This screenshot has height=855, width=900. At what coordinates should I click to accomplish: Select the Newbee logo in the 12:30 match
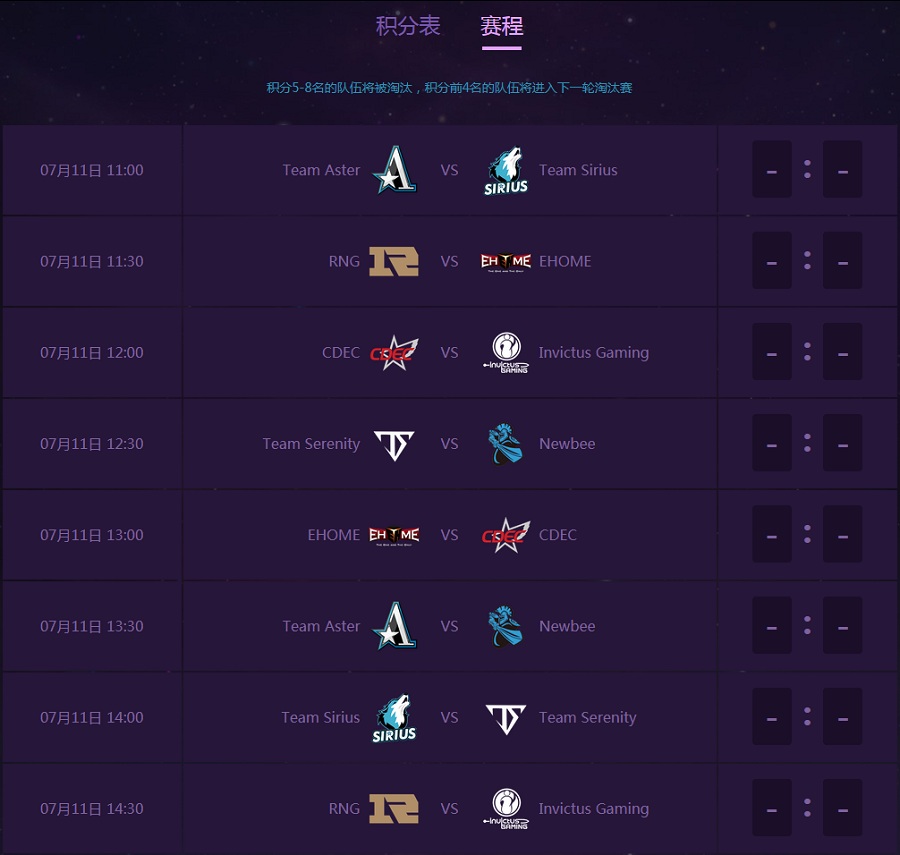[505, 443]
